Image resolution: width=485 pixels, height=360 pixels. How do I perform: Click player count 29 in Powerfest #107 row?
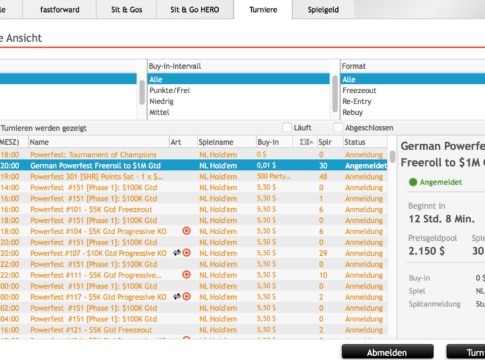point(323,253)
